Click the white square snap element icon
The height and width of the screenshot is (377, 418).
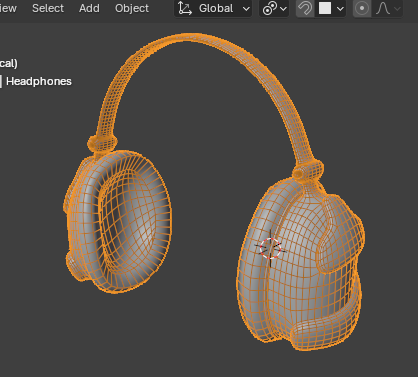(325, 8)
